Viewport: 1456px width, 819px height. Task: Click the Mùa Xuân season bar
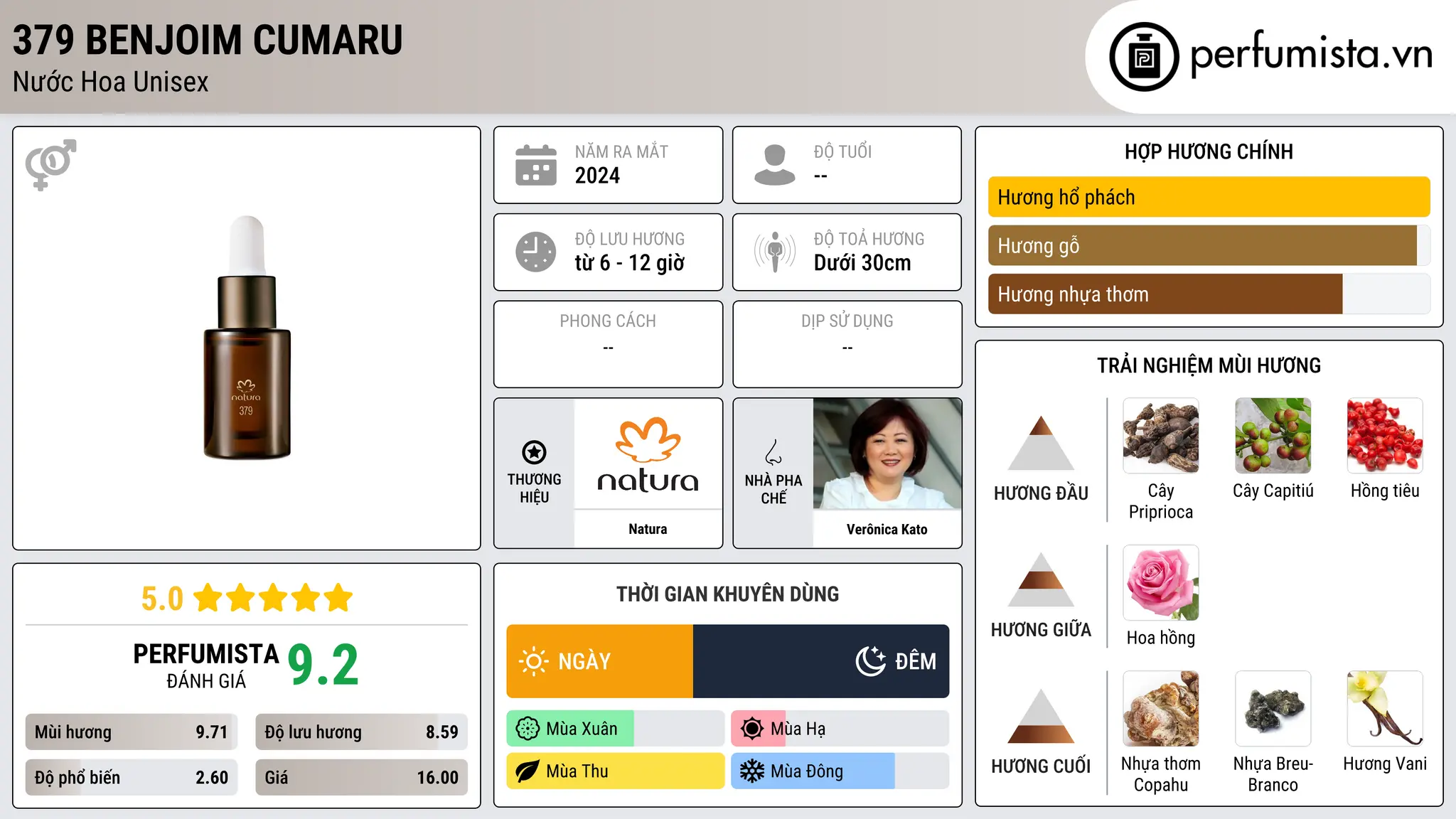click(616, 729)
